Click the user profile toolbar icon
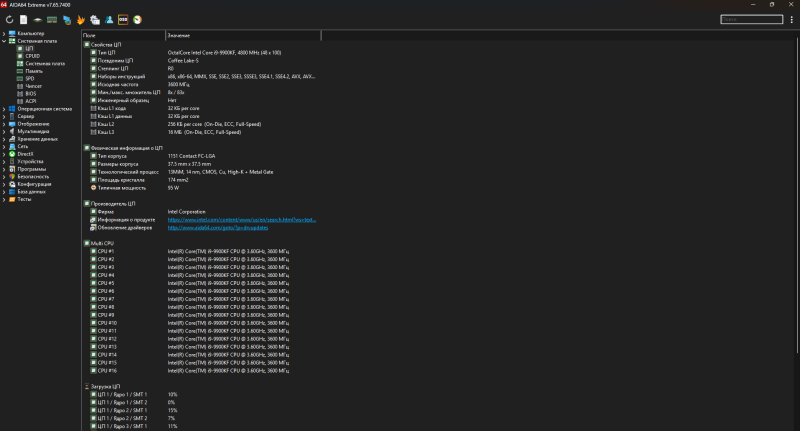The width and height of the screenshot is (800, 431). click(x=108, y=19)
